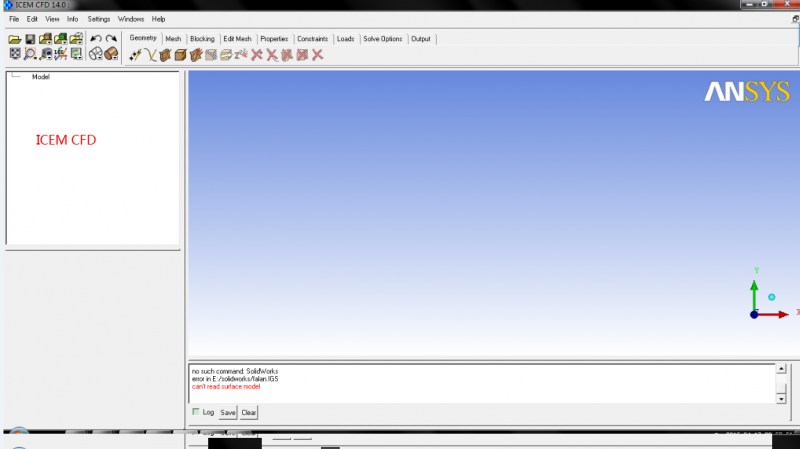This screenshot has width=800, height=449.
Task: Click the Open Geometry icon
Action: 45,39
